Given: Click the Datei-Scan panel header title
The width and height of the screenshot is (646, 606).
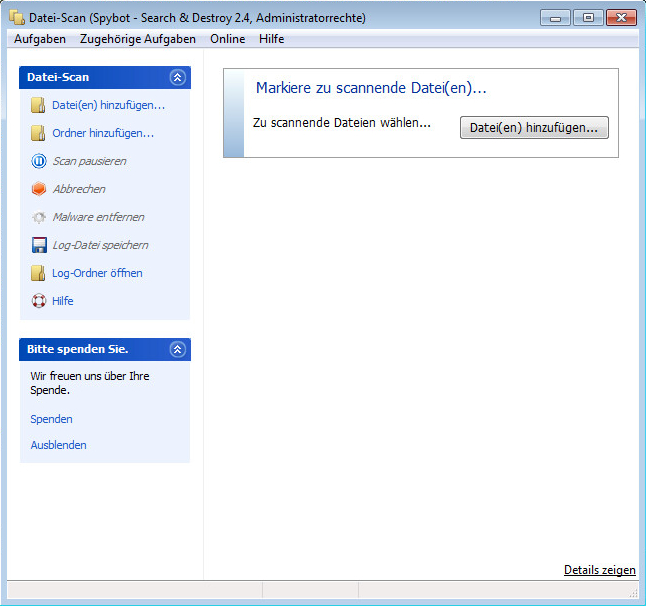Looking at the screenshot, I should tap(58, 77).
